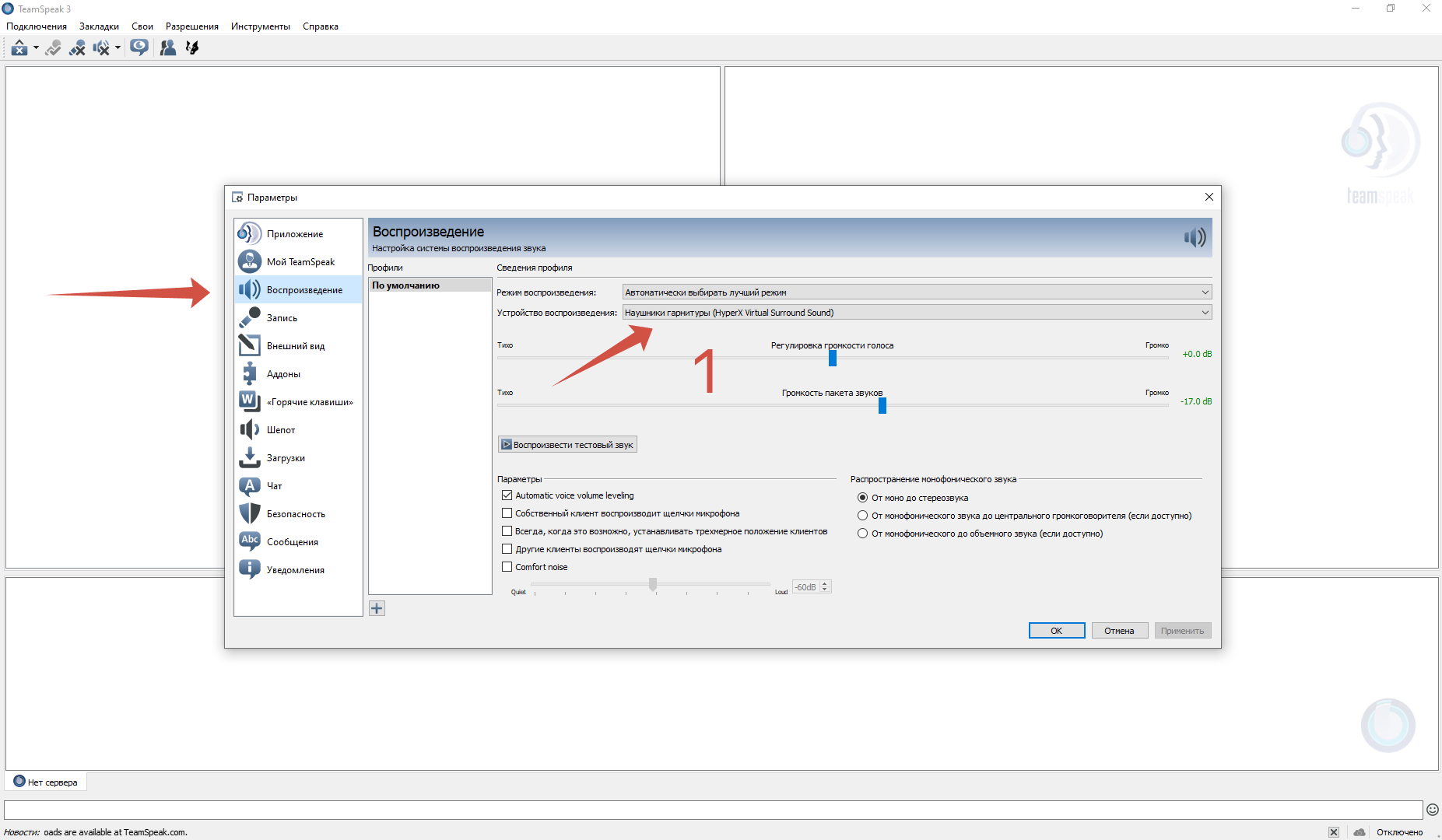Screen dimensions: 1442x840
Task: Adjust the Регулировка громкости голоса slider handle
Action: tap(833, 358)
